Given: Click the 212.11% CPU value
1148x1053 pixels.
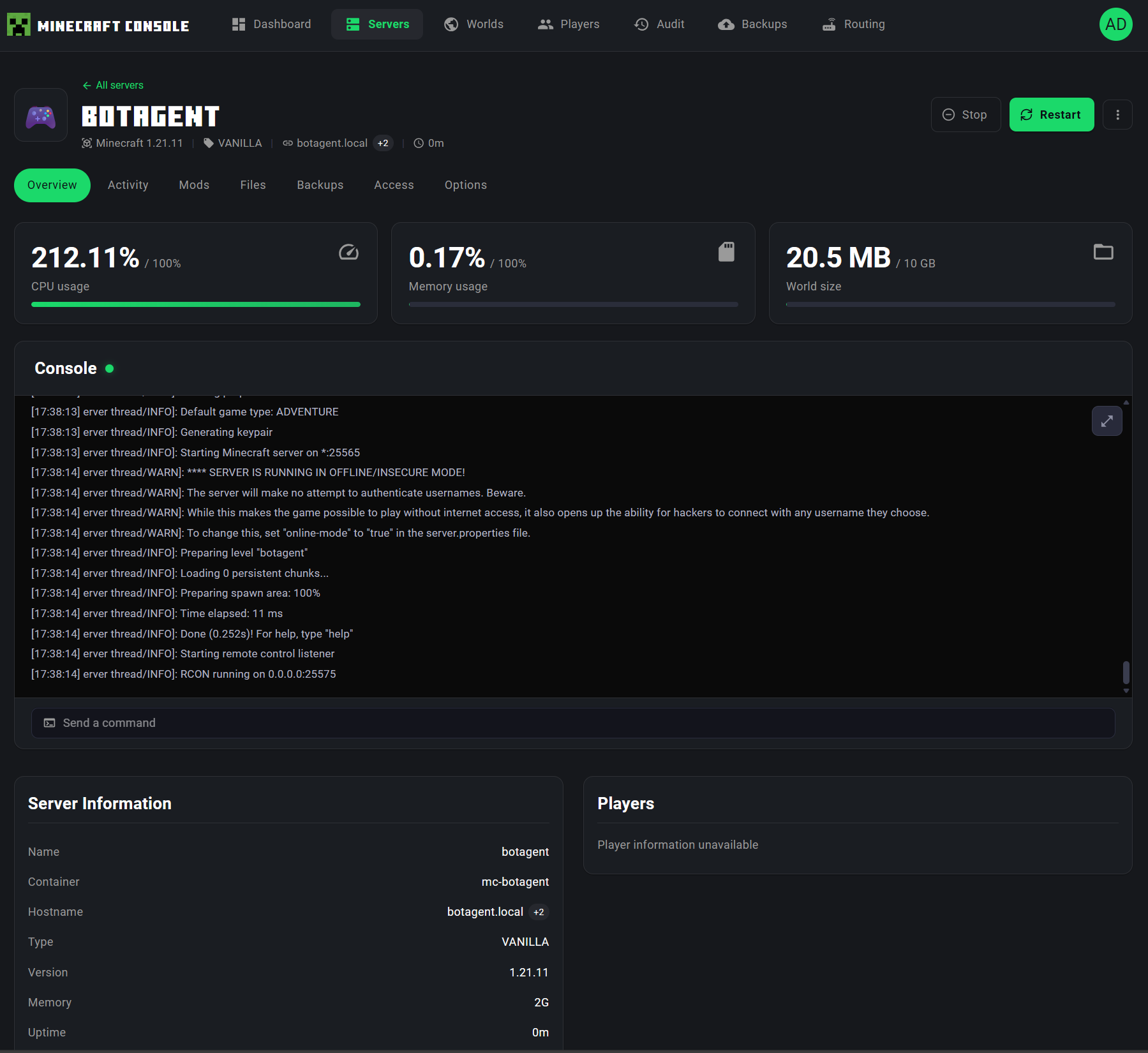Looking at the screenshot, I should point(86,258).
